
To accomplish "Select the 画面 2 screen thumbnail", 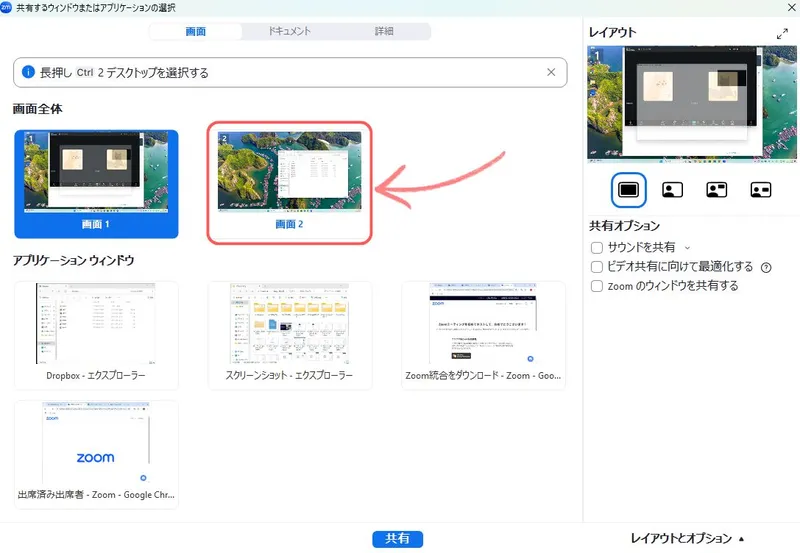I will [289, 181].
